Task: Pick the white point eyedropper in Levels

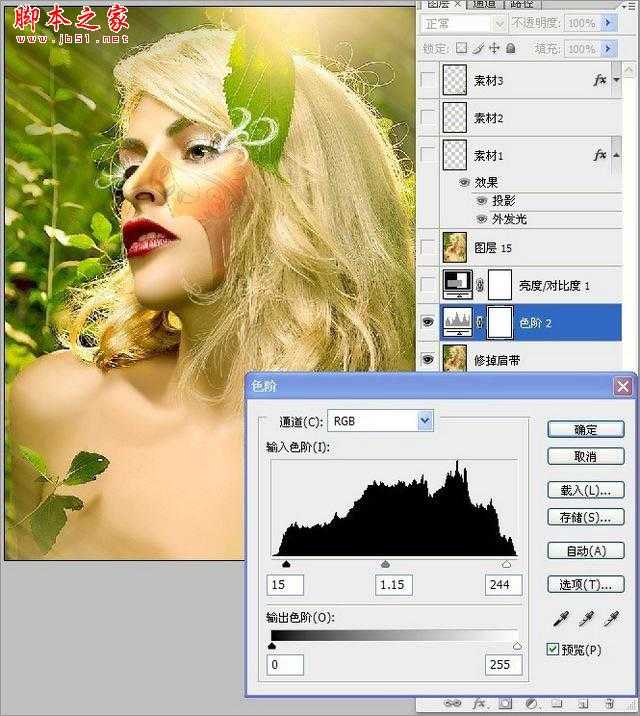Action: 611,619
